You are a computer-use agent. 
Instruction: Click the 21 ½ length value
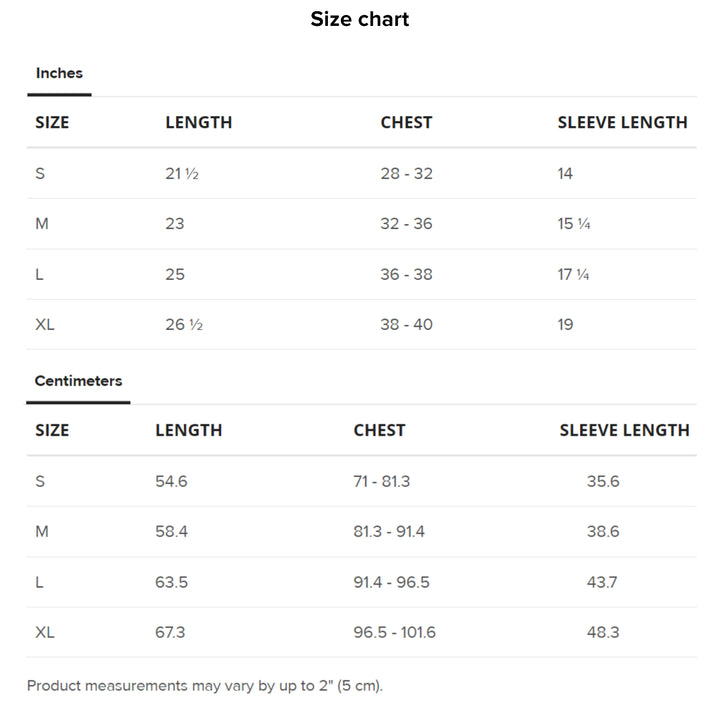click(x=182, y=174)
